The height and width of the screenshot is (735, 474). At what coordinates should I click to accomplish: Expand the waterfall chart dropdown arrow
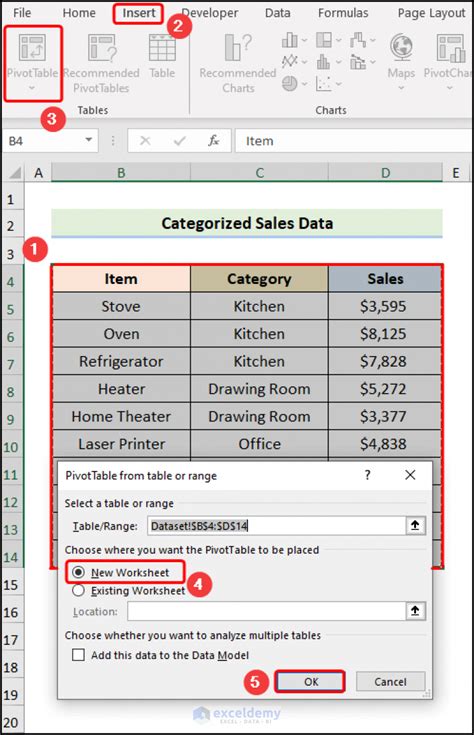[373, 40]
